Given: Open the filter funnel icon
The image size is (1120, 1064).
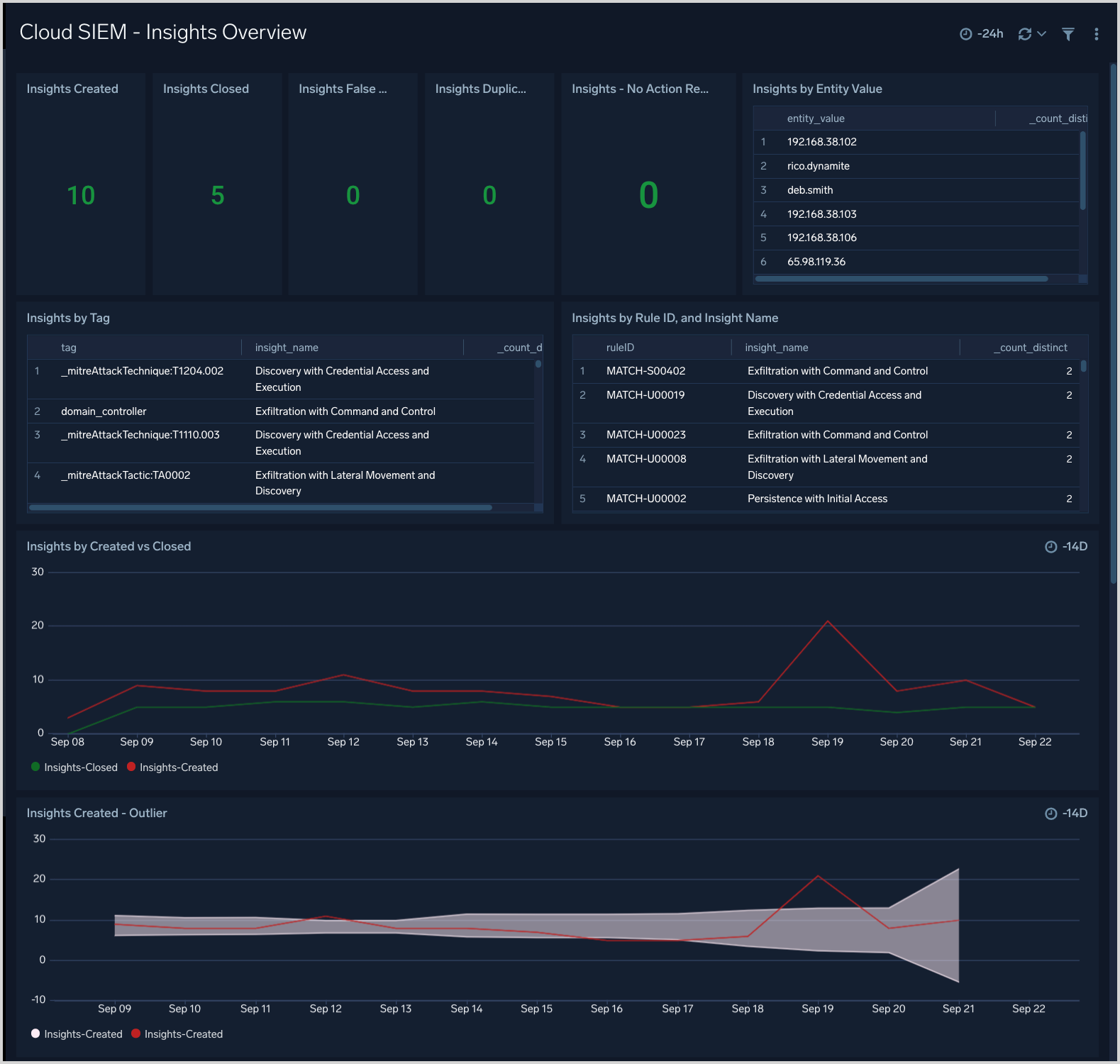Looking at the screenshot, I should 1068,34.
